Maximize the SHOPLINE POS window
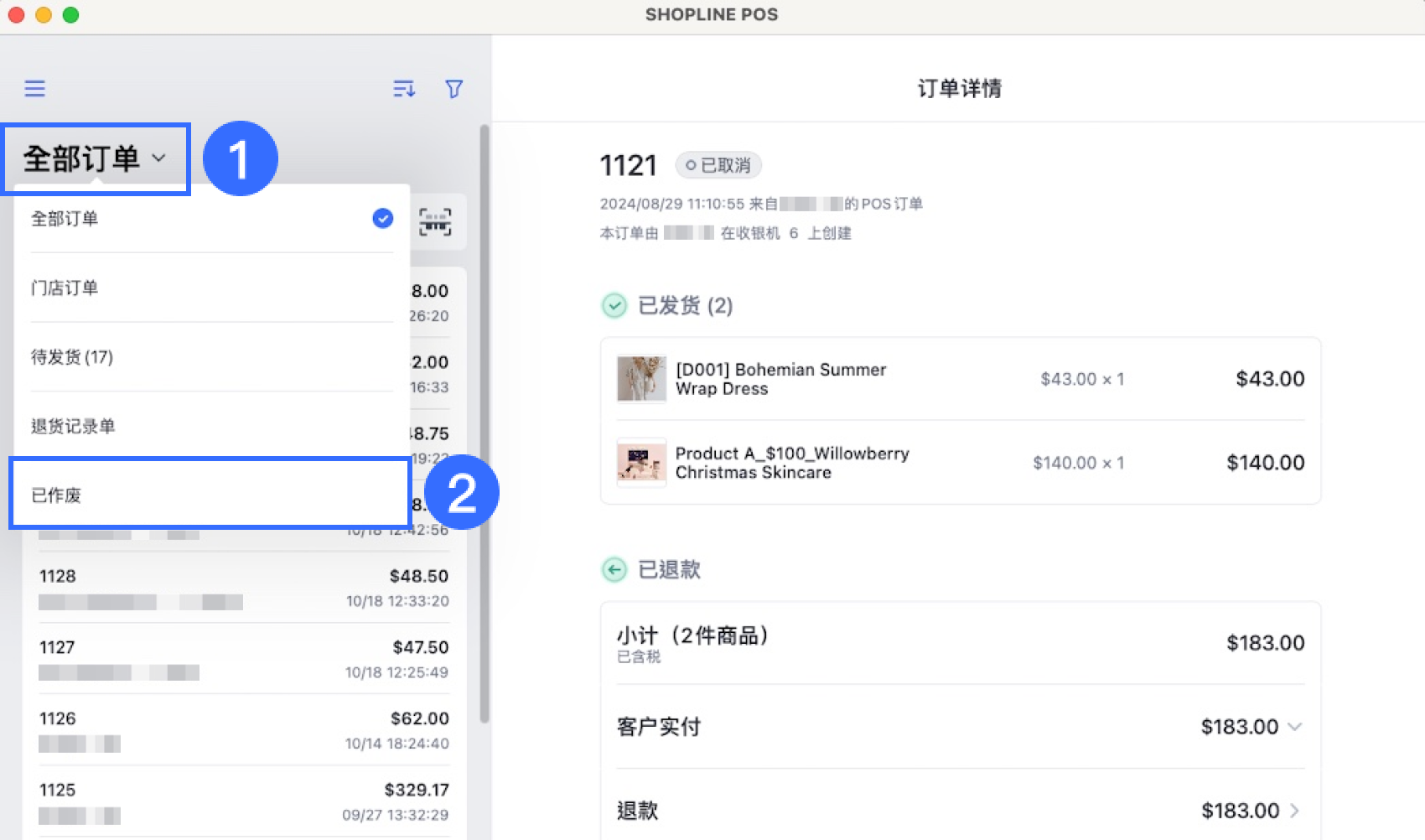This screenshot has width=1425, height=840. 71,15
